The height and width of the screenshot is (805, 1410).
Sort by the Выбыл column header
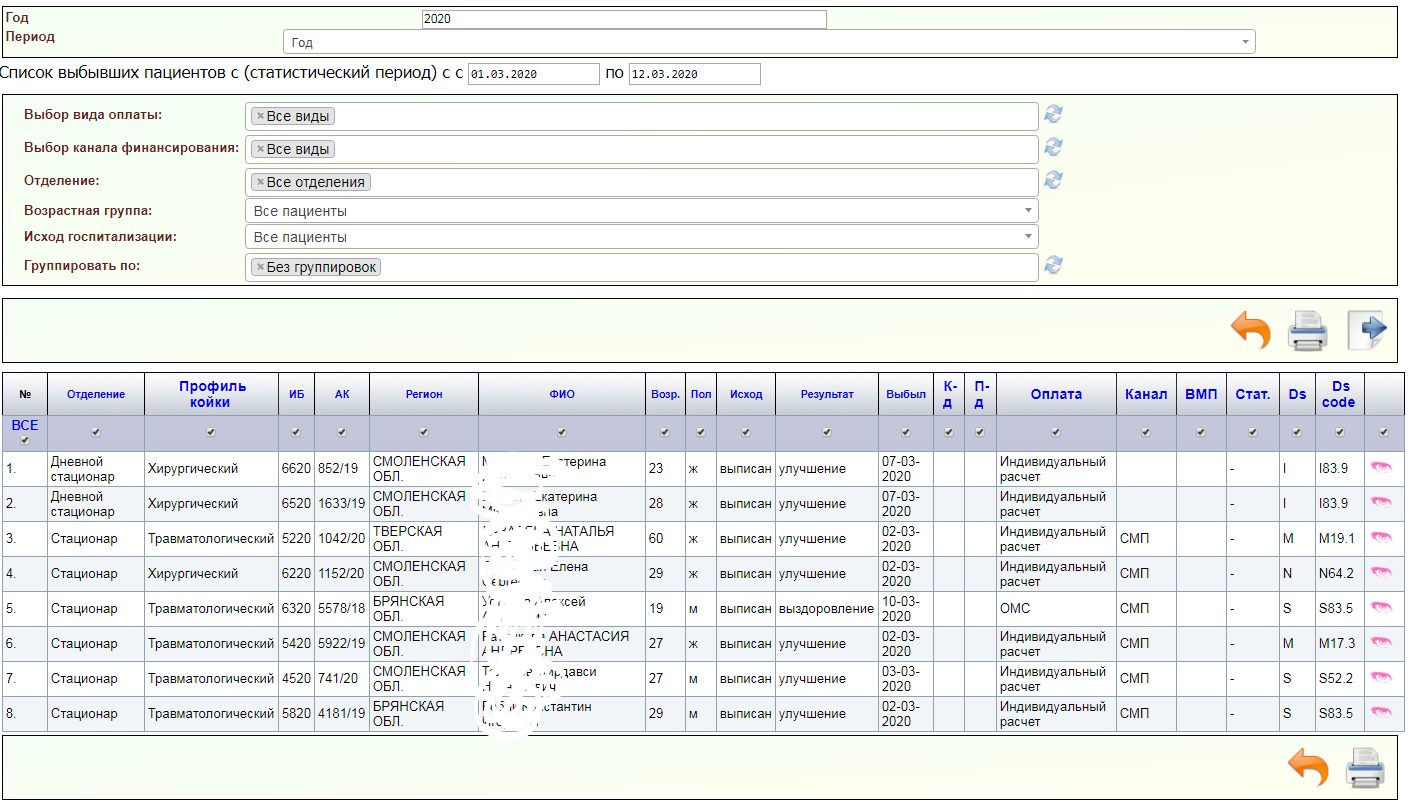pyautogui.click(x=905, y=394)
